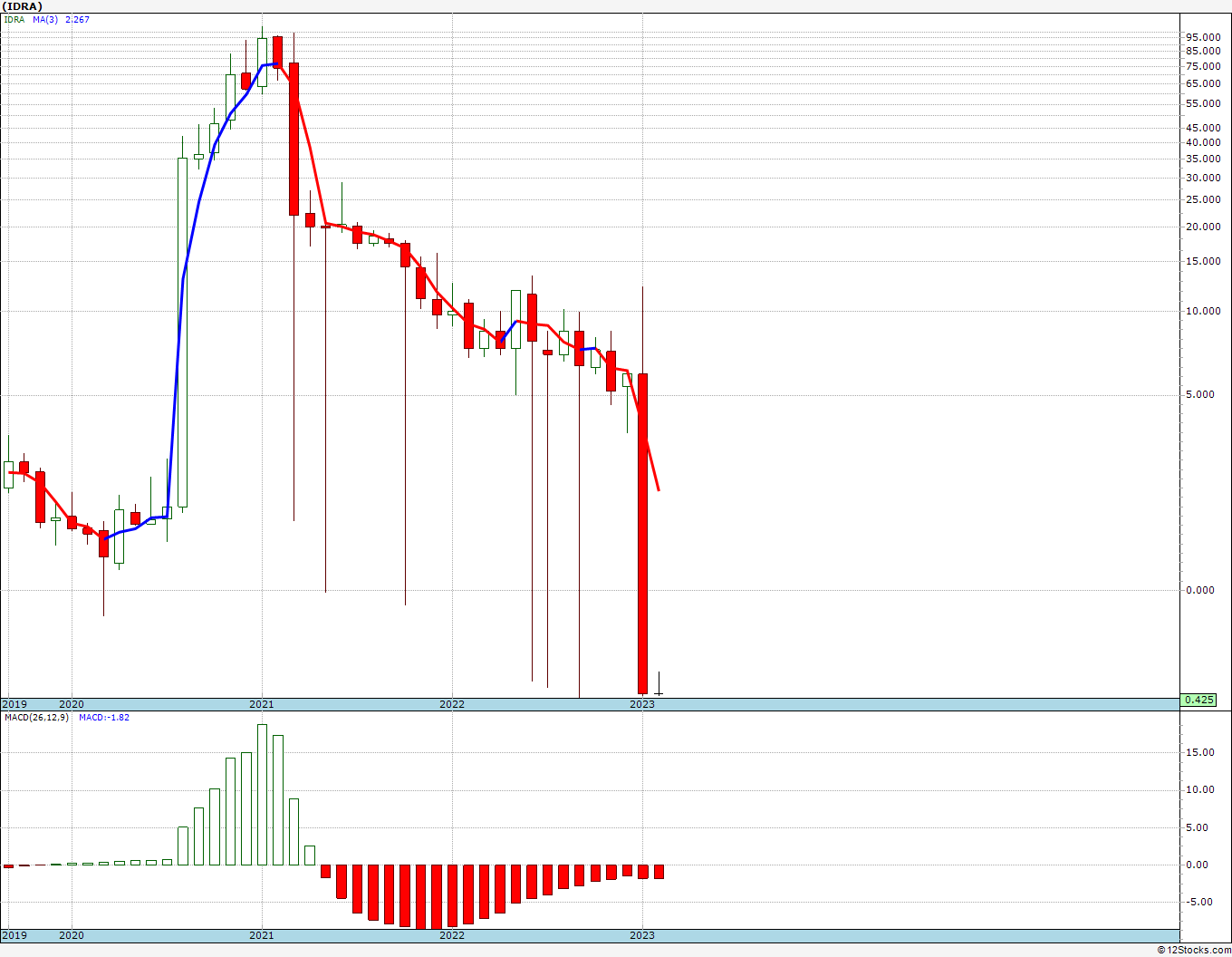Click the tallest green MACD histogram bar

click(x=263, y=795)
